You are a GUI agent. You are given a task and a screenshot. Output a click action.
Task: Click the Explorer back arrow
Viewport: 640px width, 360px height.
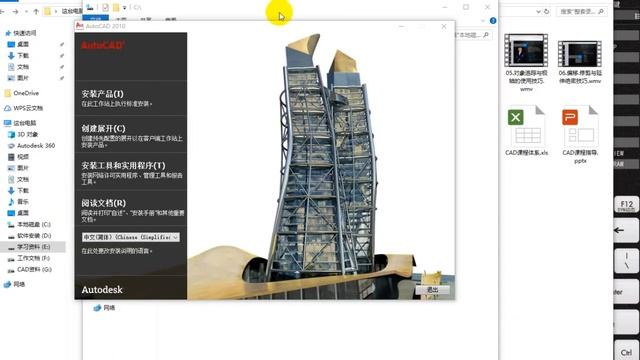(x=2, y=11)
